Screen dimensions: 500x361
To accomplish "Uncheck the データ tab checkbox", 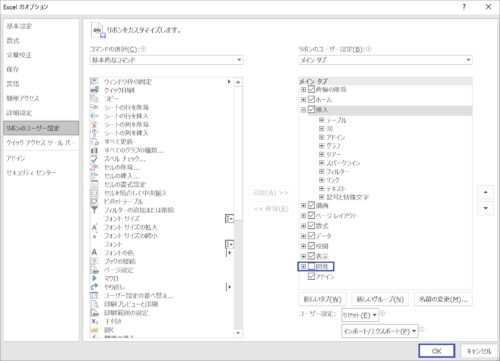I will pos(311,236).
